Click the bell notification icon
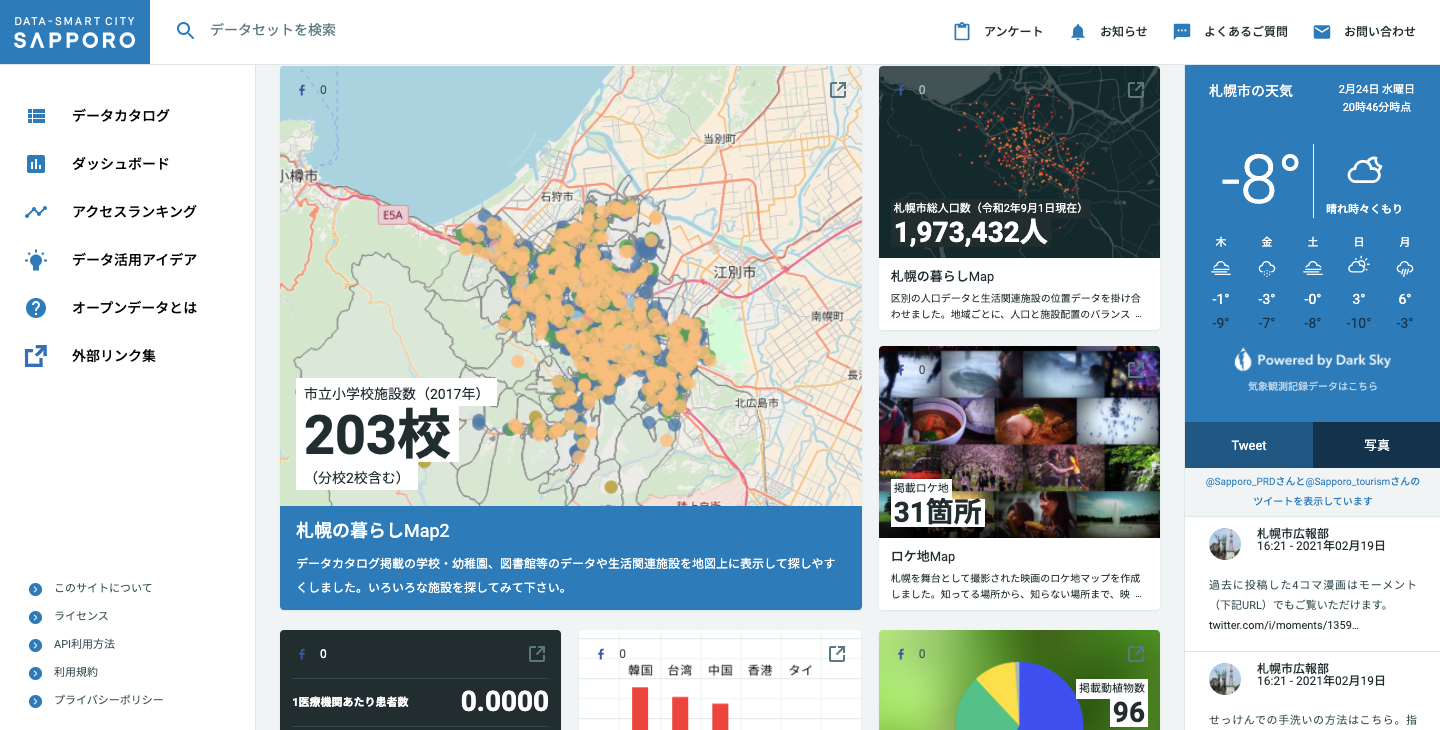 1077,32
